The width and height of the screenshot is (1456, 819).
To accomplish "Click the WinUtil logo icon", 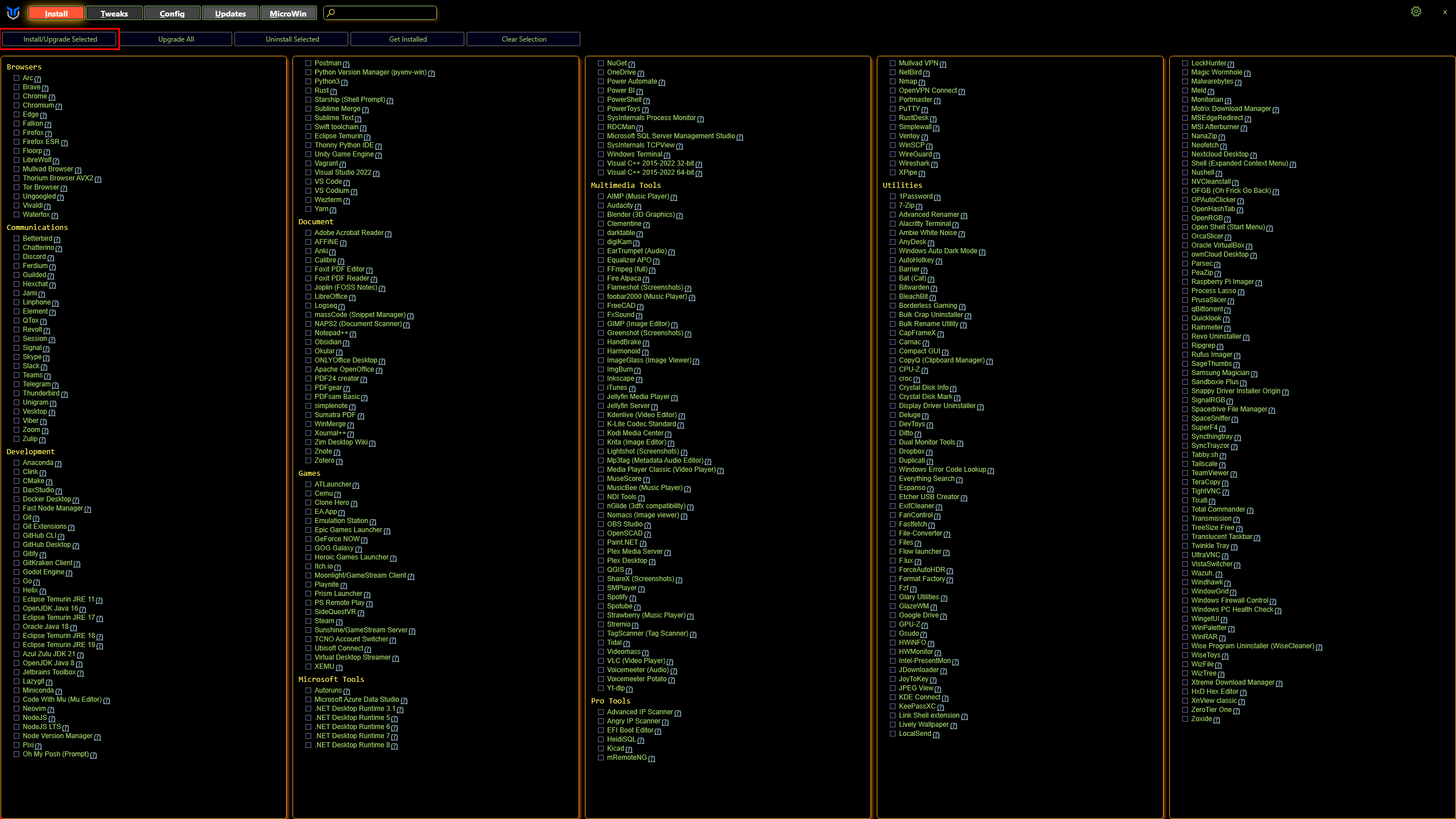I will pyautogui.click(x=13, y=13).
